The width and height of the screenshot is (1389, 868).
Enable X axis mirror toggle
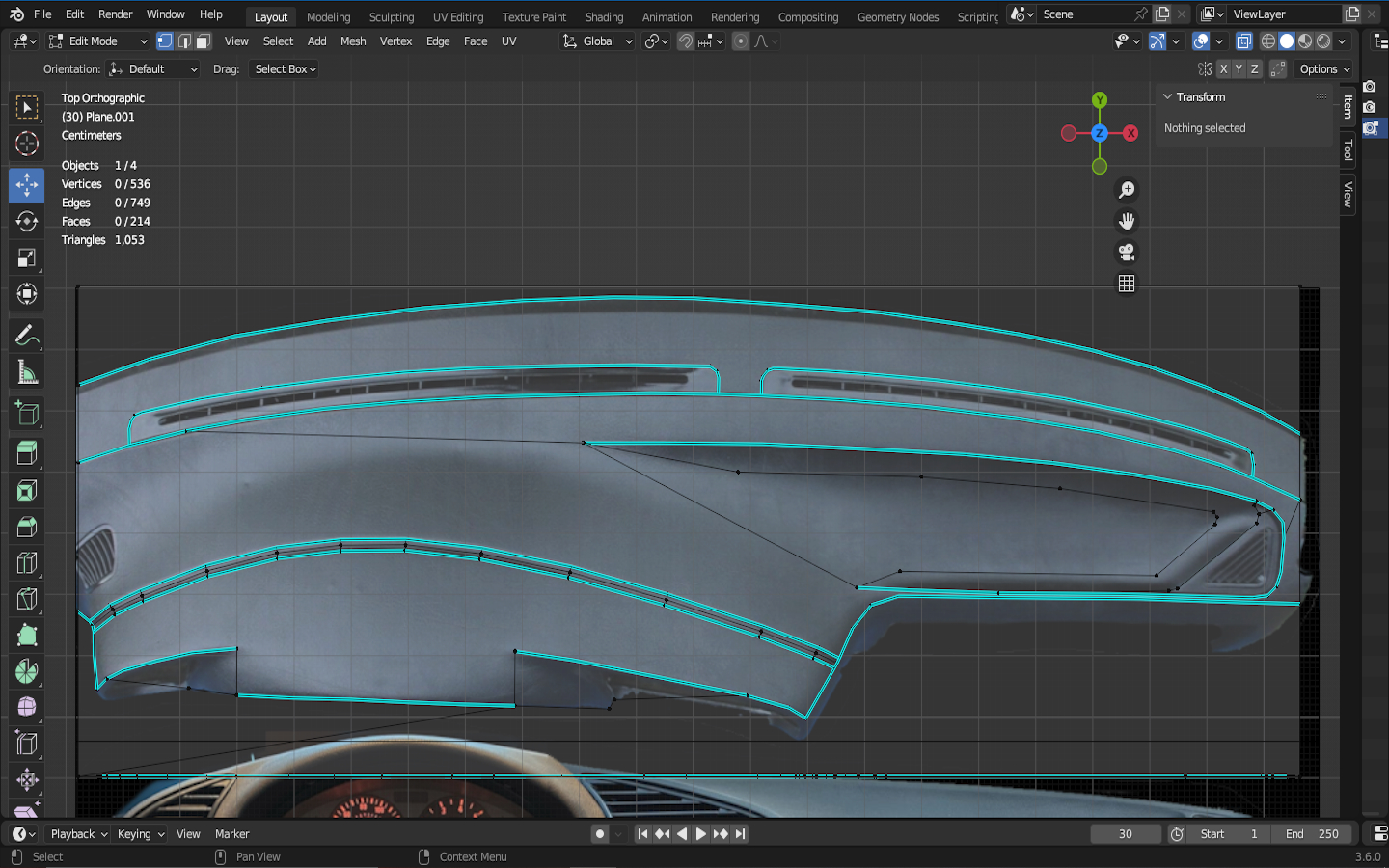pyautogui.click(x=1223, y=69)
